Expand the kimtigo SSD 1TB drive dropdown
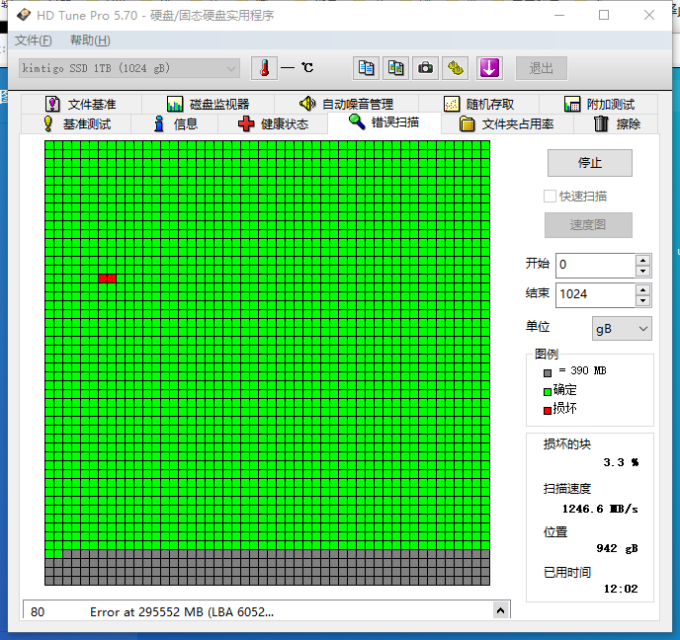This screenshot has width=680, height=640. 129,68
